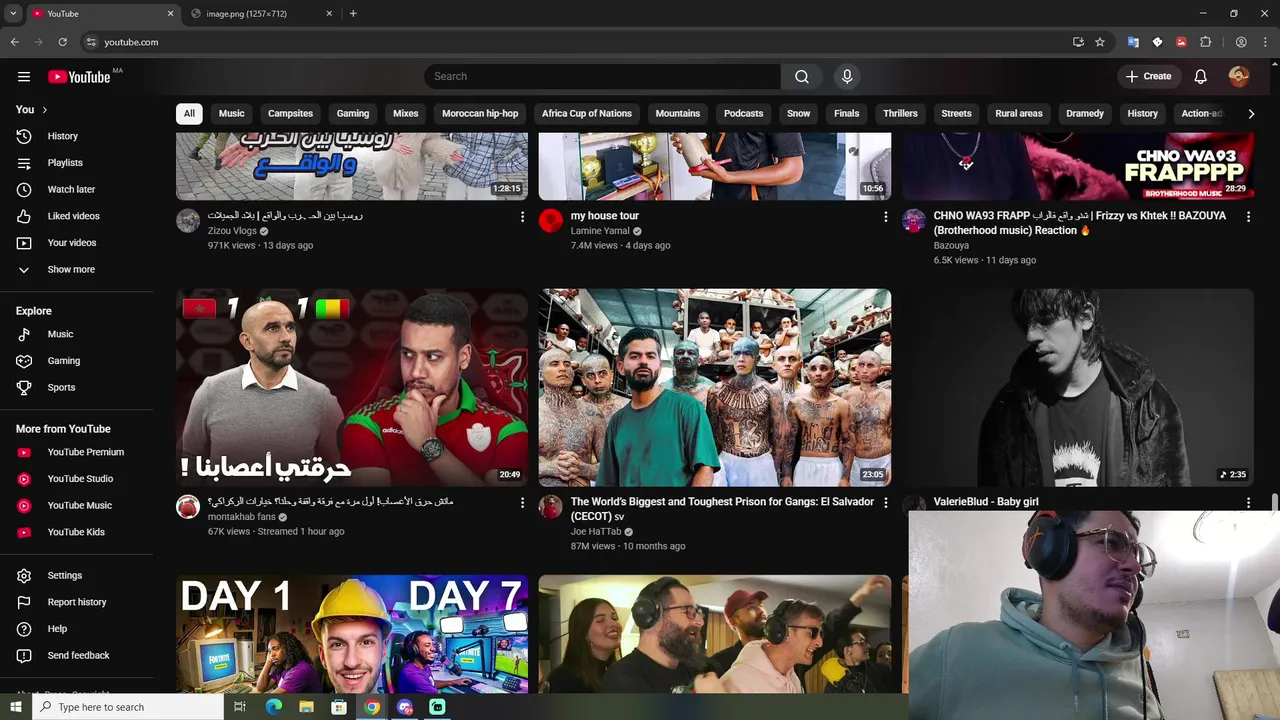This screenshot has width=1280, height=720.
Task: Open Liked videos
Action: pos(73,216)
